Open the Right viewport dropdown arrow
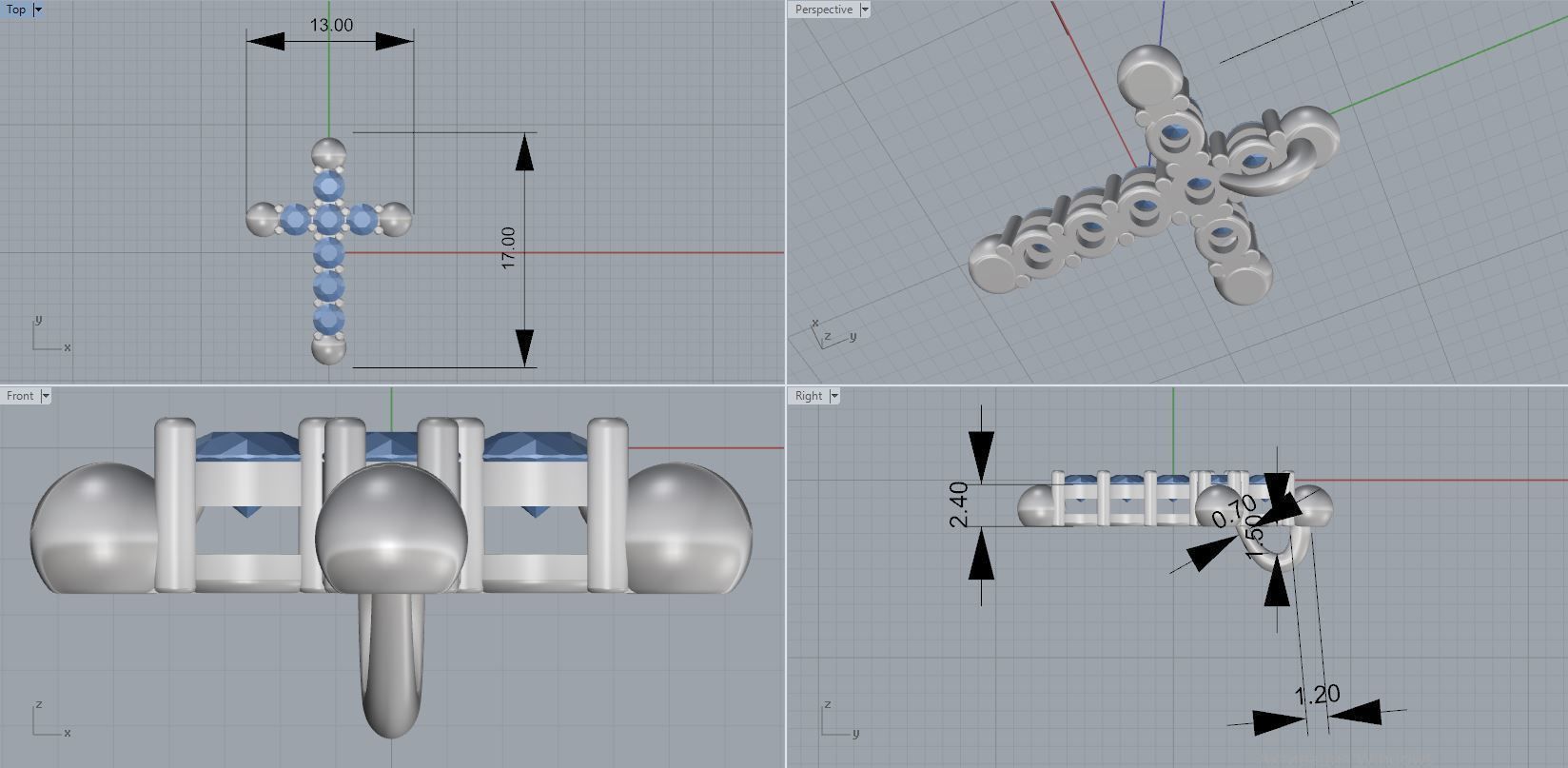Screen dimensions: 1568x768 pos(834,396)
